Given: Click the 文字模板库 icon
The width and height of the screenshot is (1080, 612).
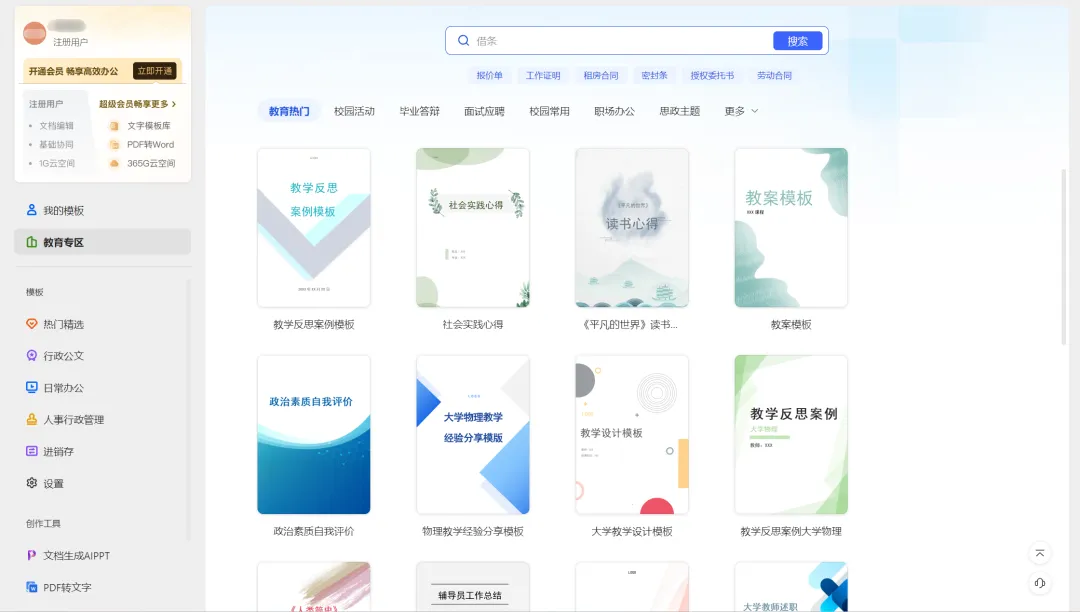Looking at the screenshot, I should point(114,126).
